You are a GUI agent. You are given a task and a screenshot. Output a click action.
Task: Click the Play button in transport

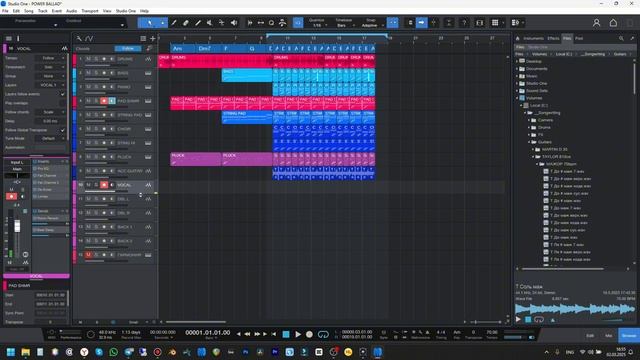click(x=298, y=334)
